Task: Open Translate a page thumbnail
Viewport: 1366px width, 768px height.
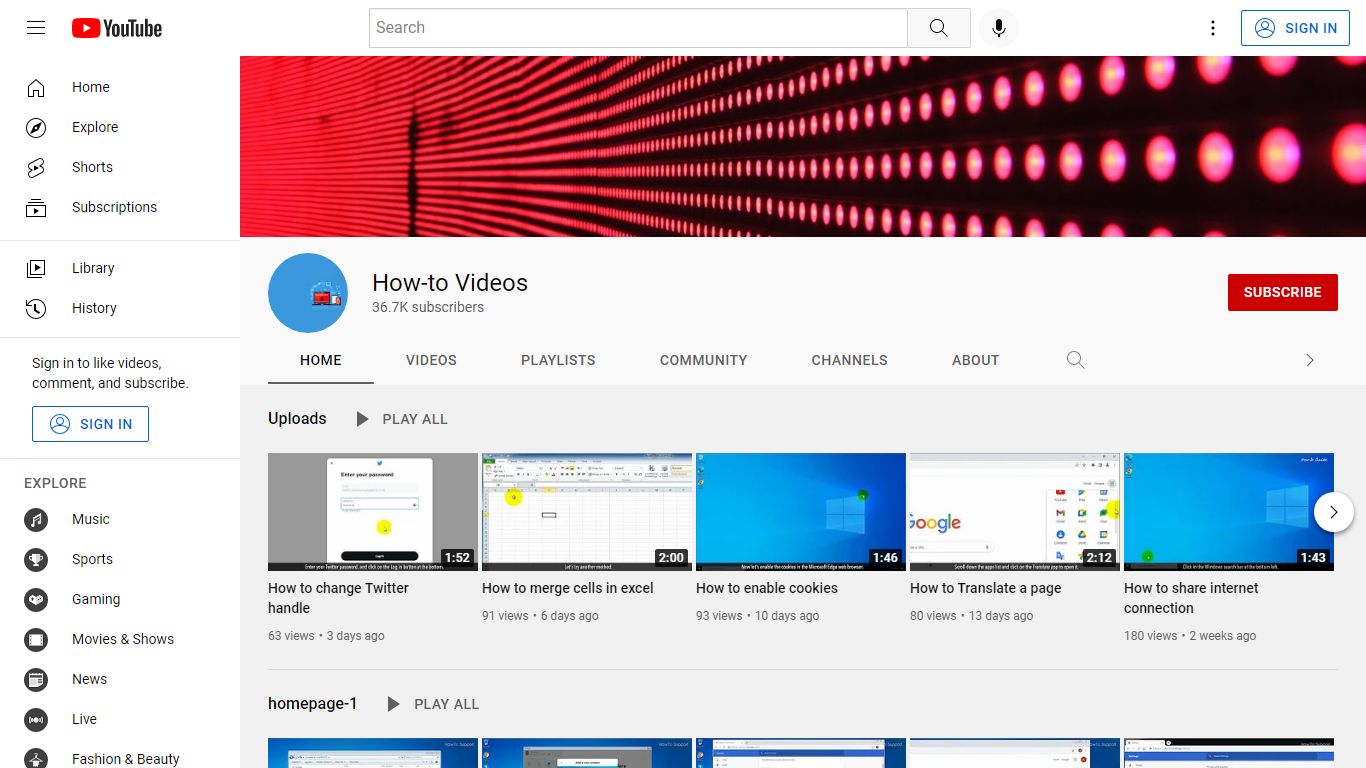Action: (1015, 512)
